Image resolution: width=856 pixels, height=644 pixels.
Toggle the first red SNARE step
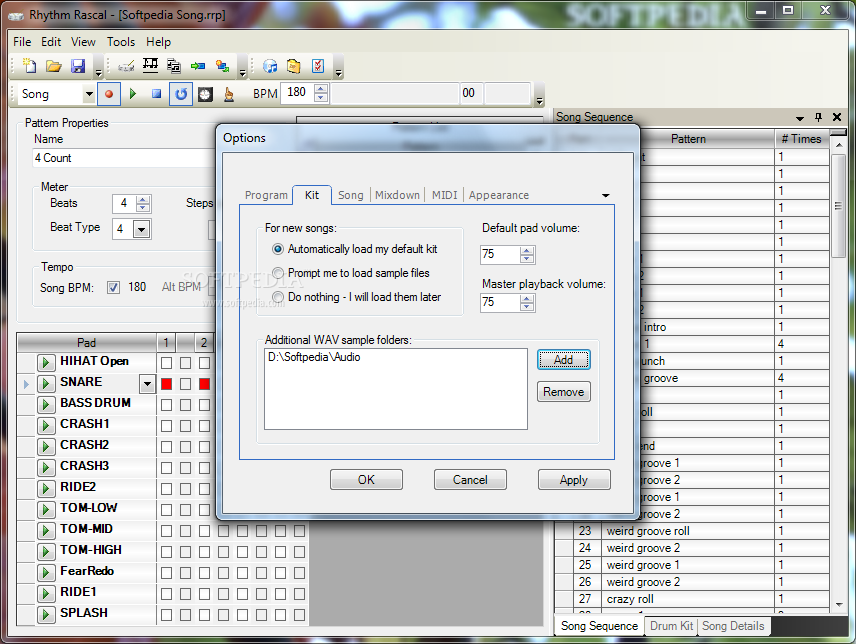tap(167, 384)
